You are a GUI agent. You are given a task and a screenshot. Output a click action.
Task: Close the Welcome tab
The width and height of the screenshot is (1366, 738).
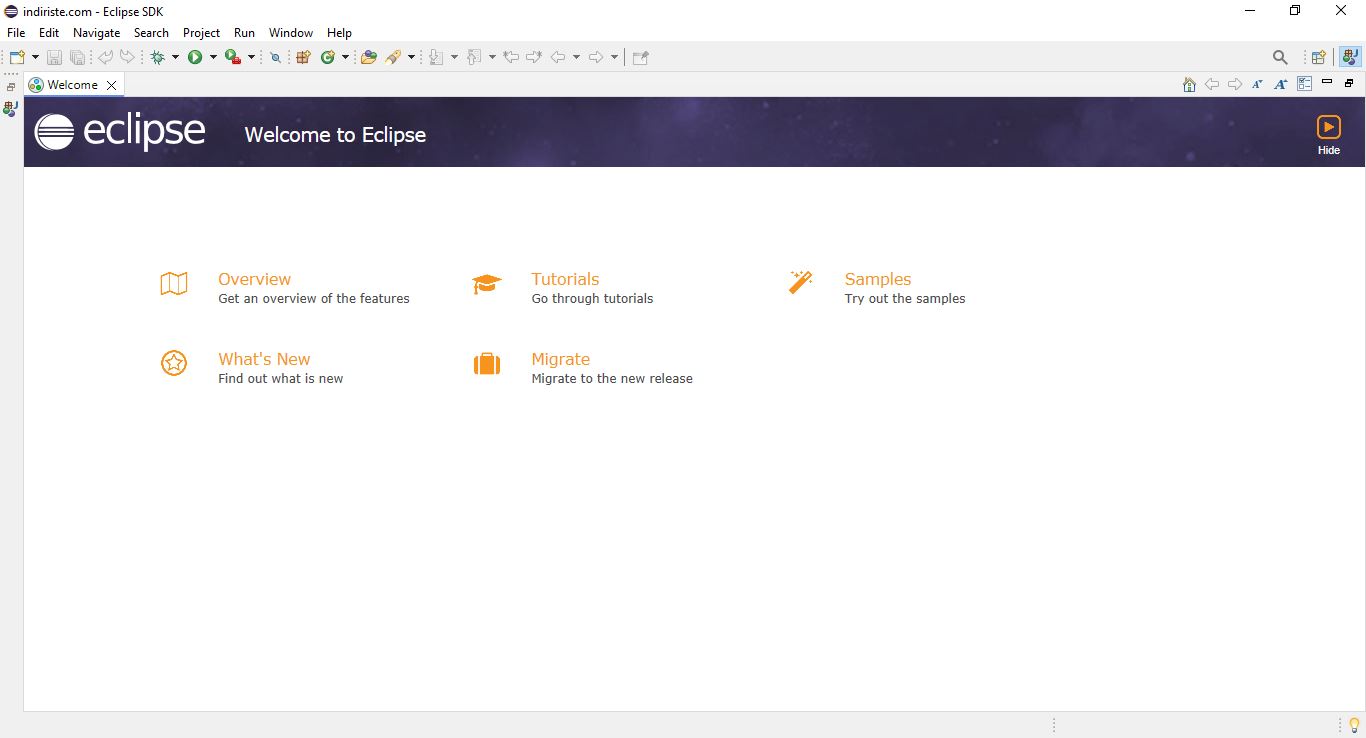click(111, 85)
